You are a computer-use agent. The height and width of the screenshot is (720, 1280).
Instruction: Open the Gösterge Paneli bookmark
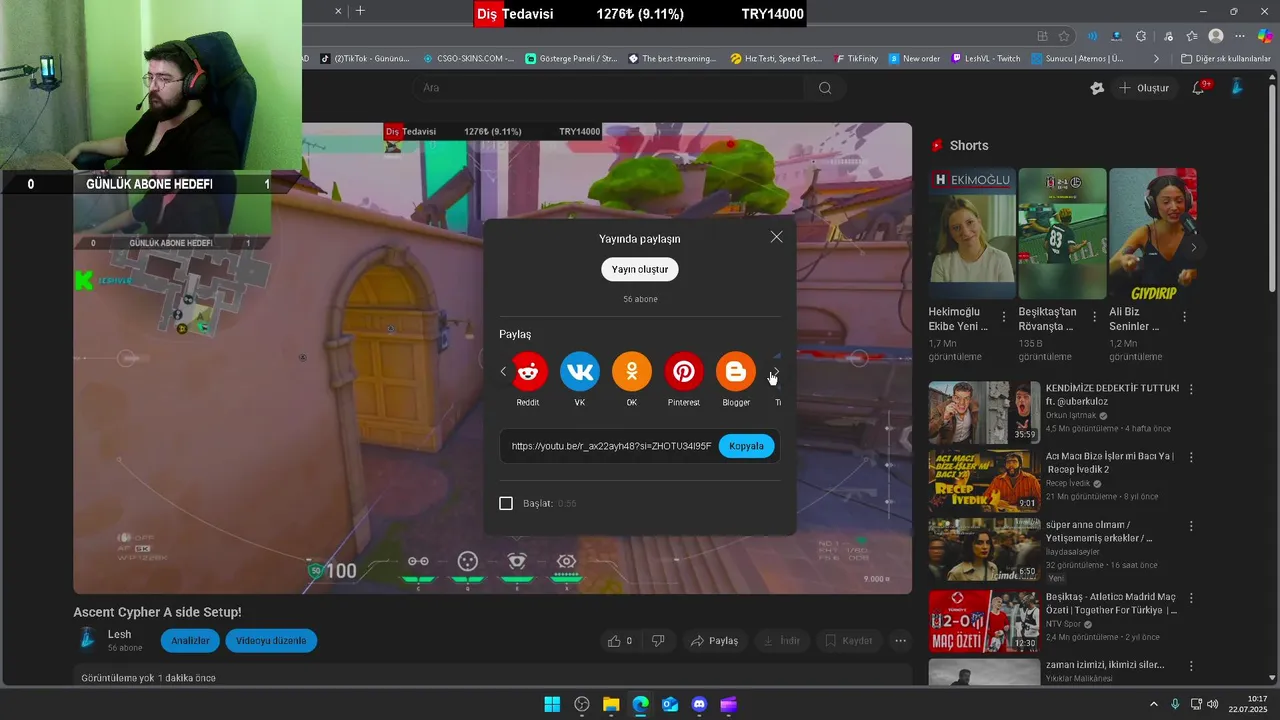571,59
